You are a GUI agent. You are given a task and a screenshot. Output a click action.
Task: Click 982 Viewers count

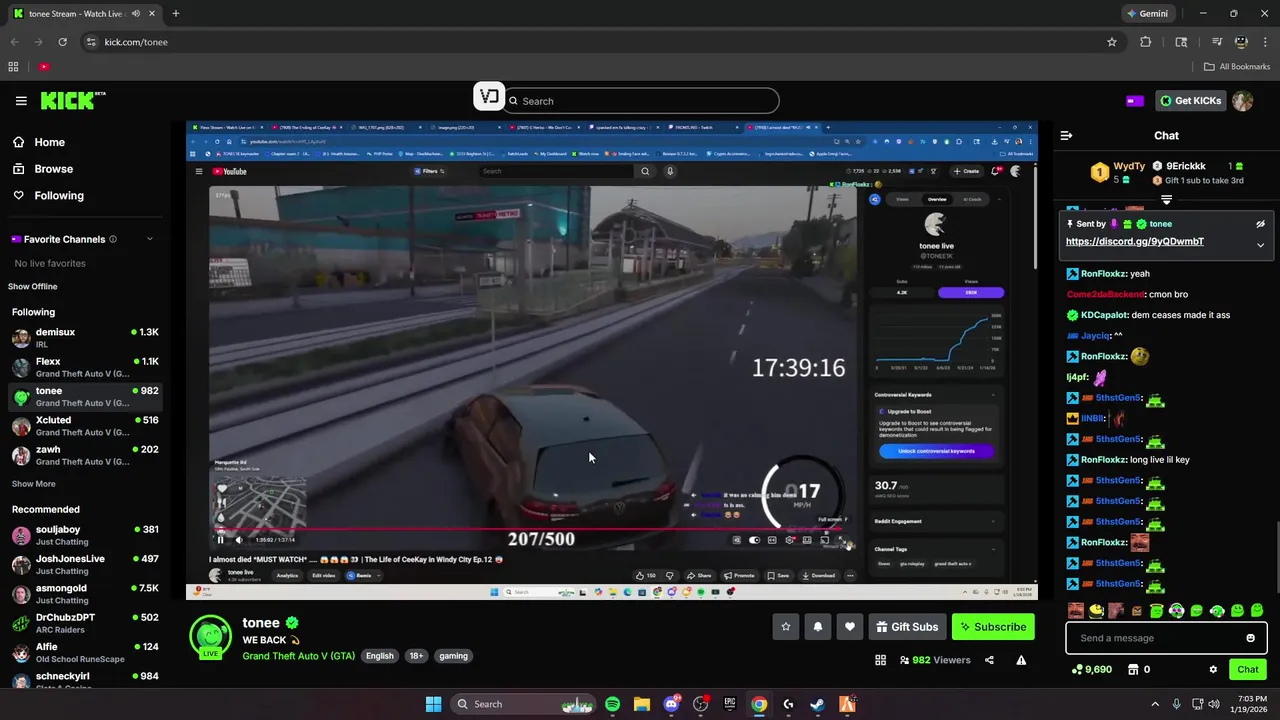(x=935, y=660)
